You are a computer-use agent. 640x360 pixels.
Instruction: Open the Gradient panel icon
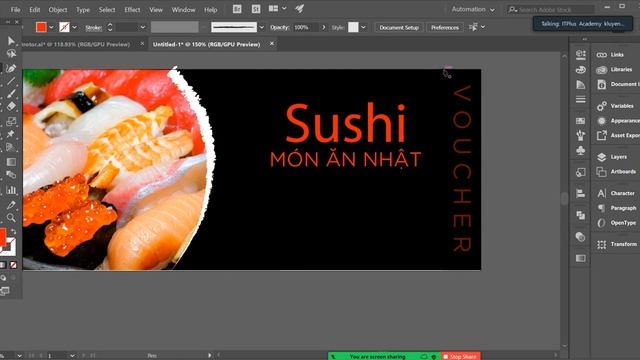pyautogui.click(x=580, y=258)
